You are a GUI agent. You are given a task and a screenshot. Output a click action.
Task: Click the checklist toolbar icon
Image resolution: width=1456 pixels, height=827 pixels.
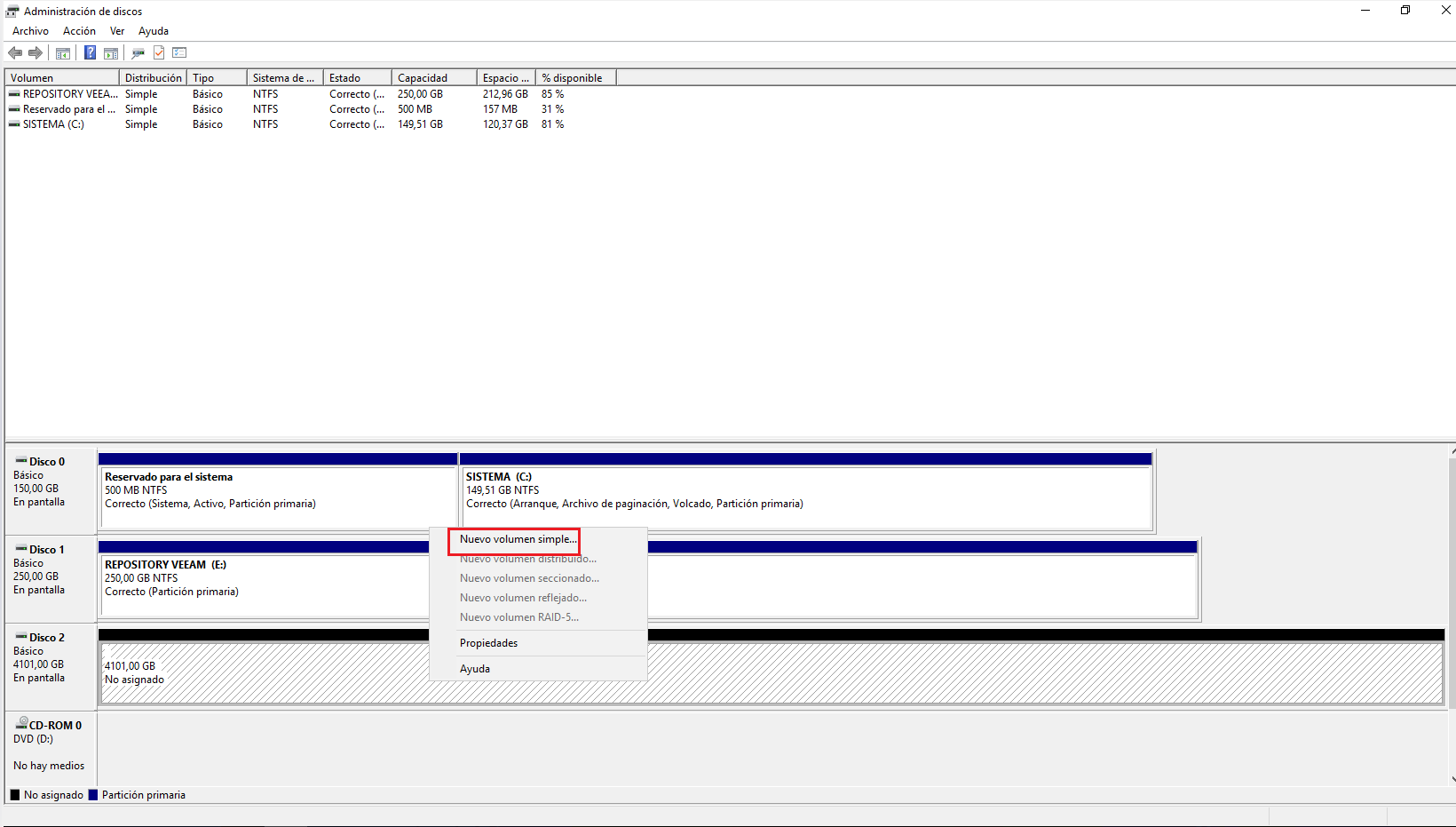point(179,52)
